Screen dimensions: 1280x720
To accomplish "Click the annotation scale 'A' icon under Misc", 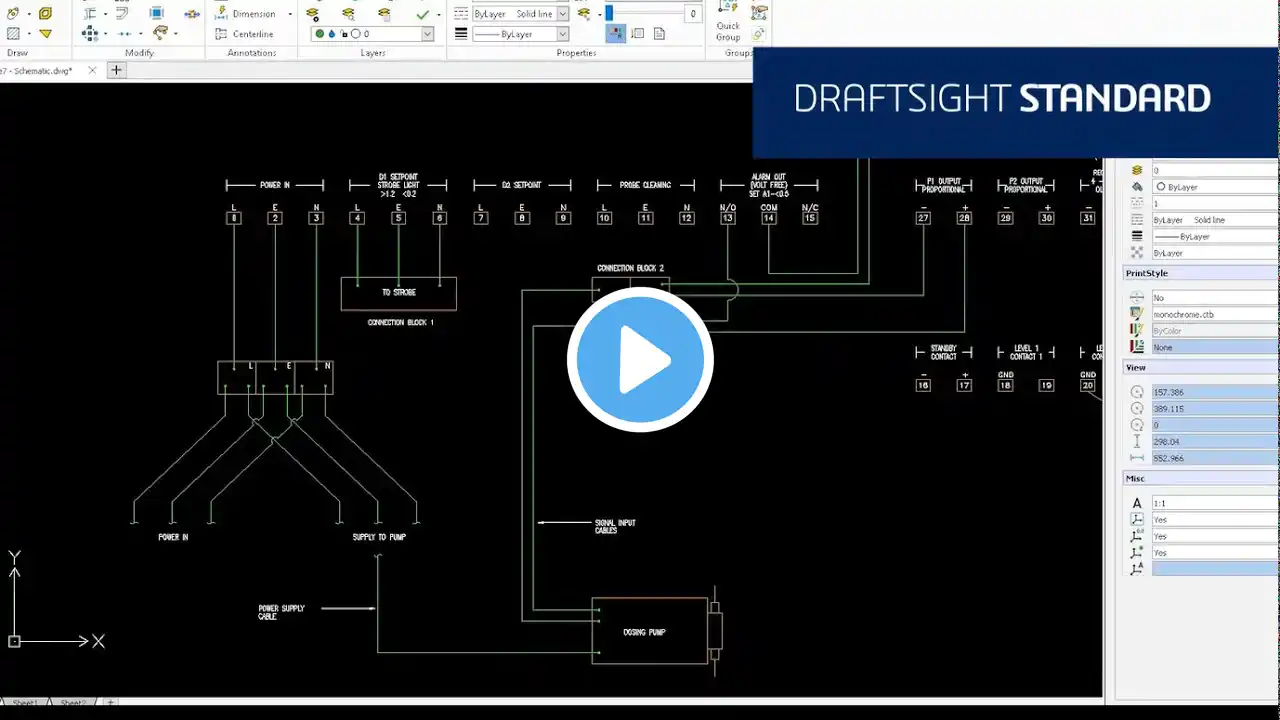I will 1137,503.
